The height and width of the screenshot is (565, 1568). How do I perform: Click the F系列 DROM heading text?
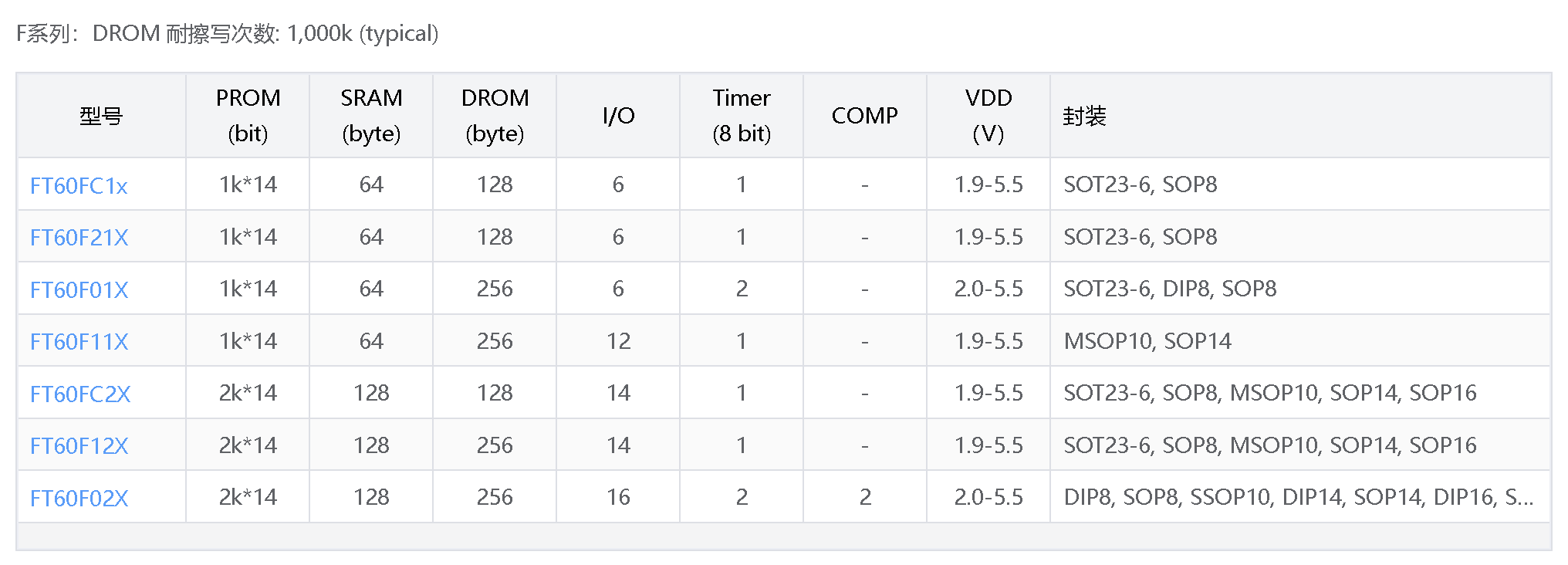point(227,33)
